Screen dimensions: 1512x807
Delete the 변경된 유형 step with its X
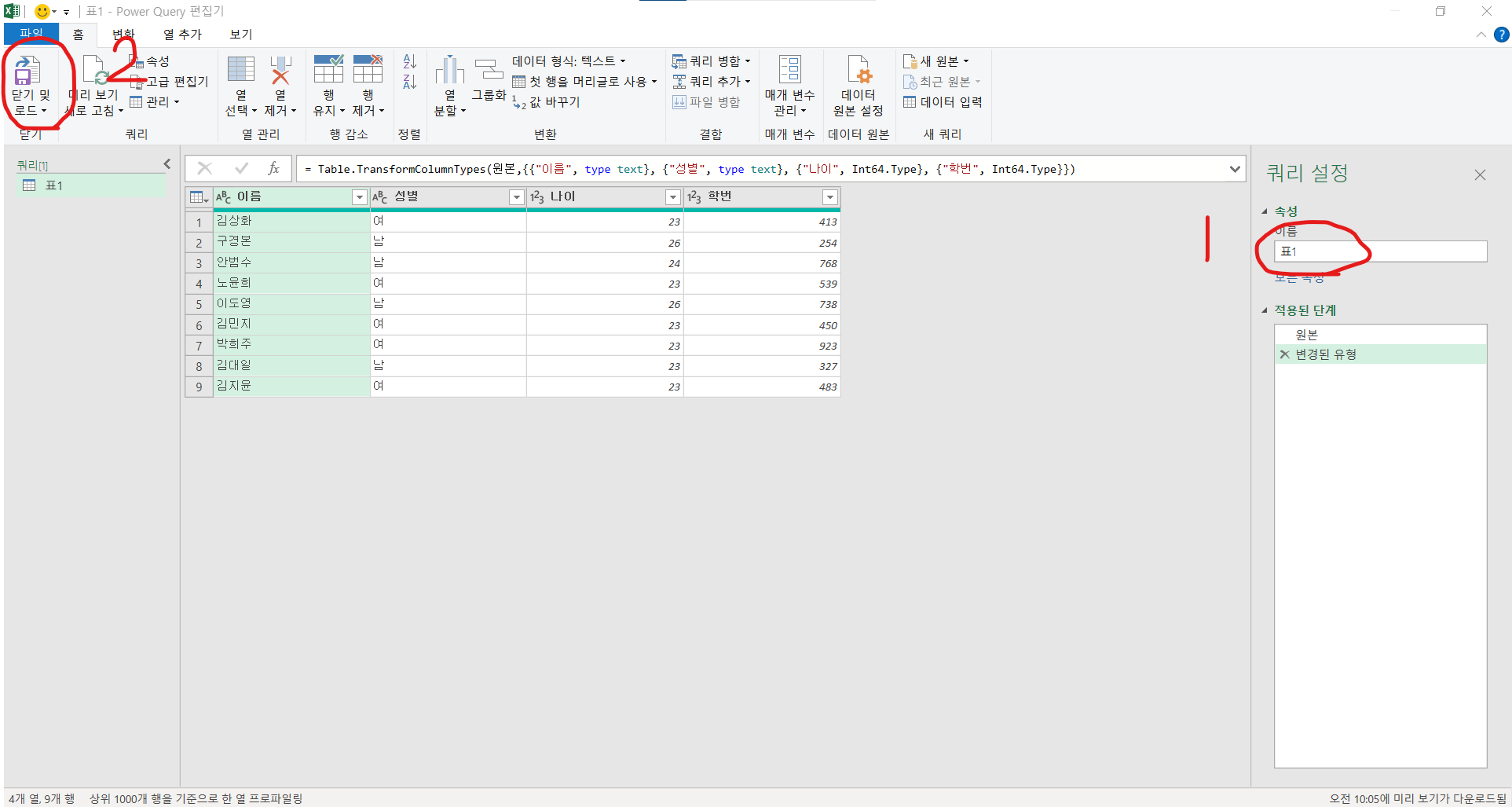point(1284,354)
